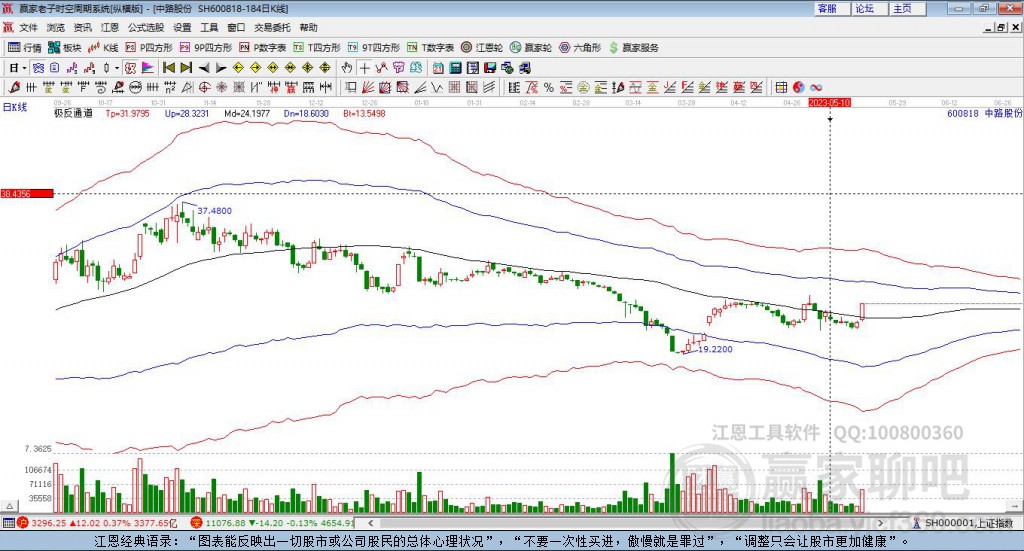Viewport: 1024px width, 551px height.
Task: Open the 设置 menu
Action: pos(182,27)
